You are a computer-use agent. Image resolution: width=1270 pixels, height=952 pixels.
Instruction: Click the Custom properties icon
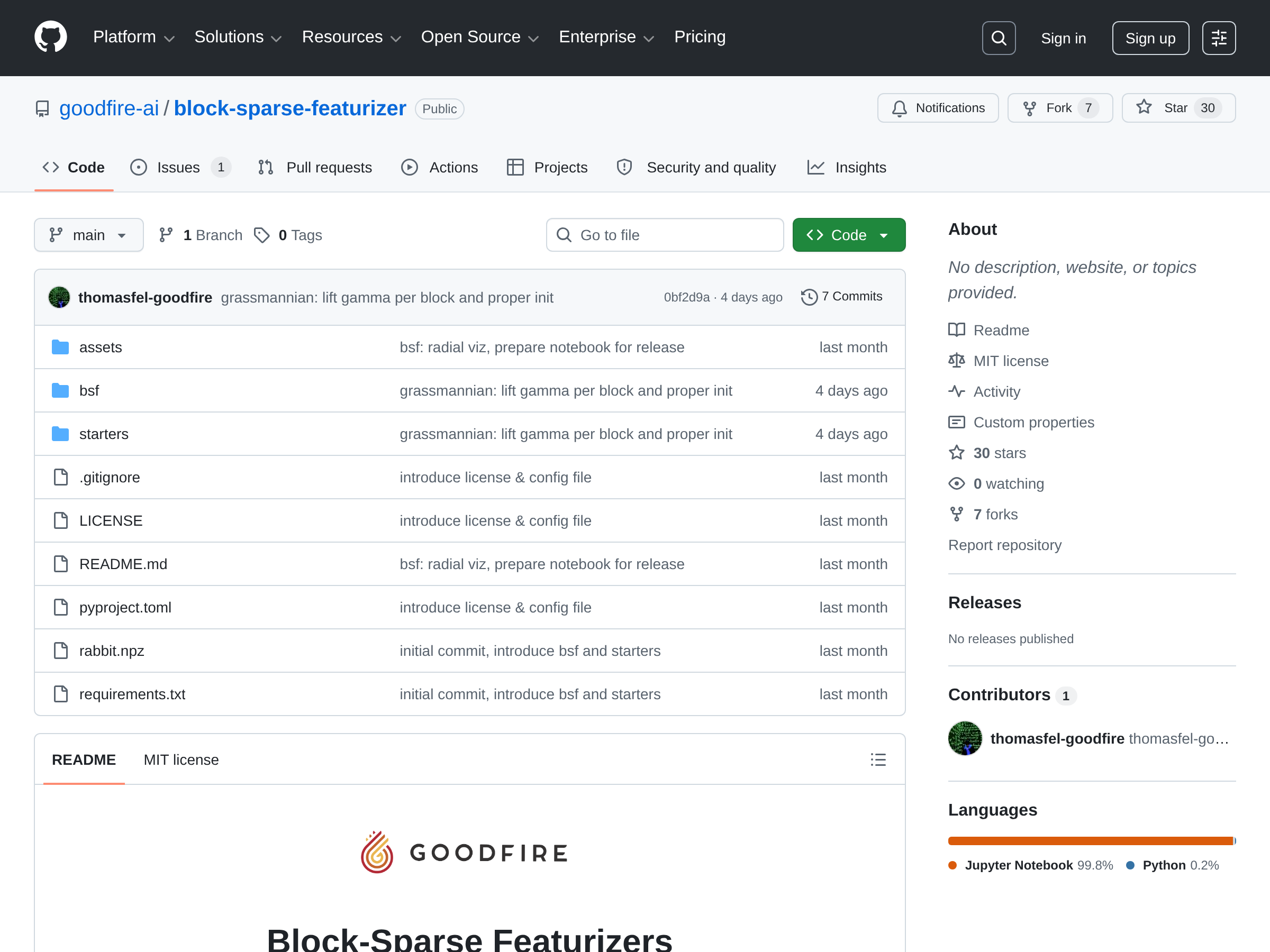(x=957, y=423)
